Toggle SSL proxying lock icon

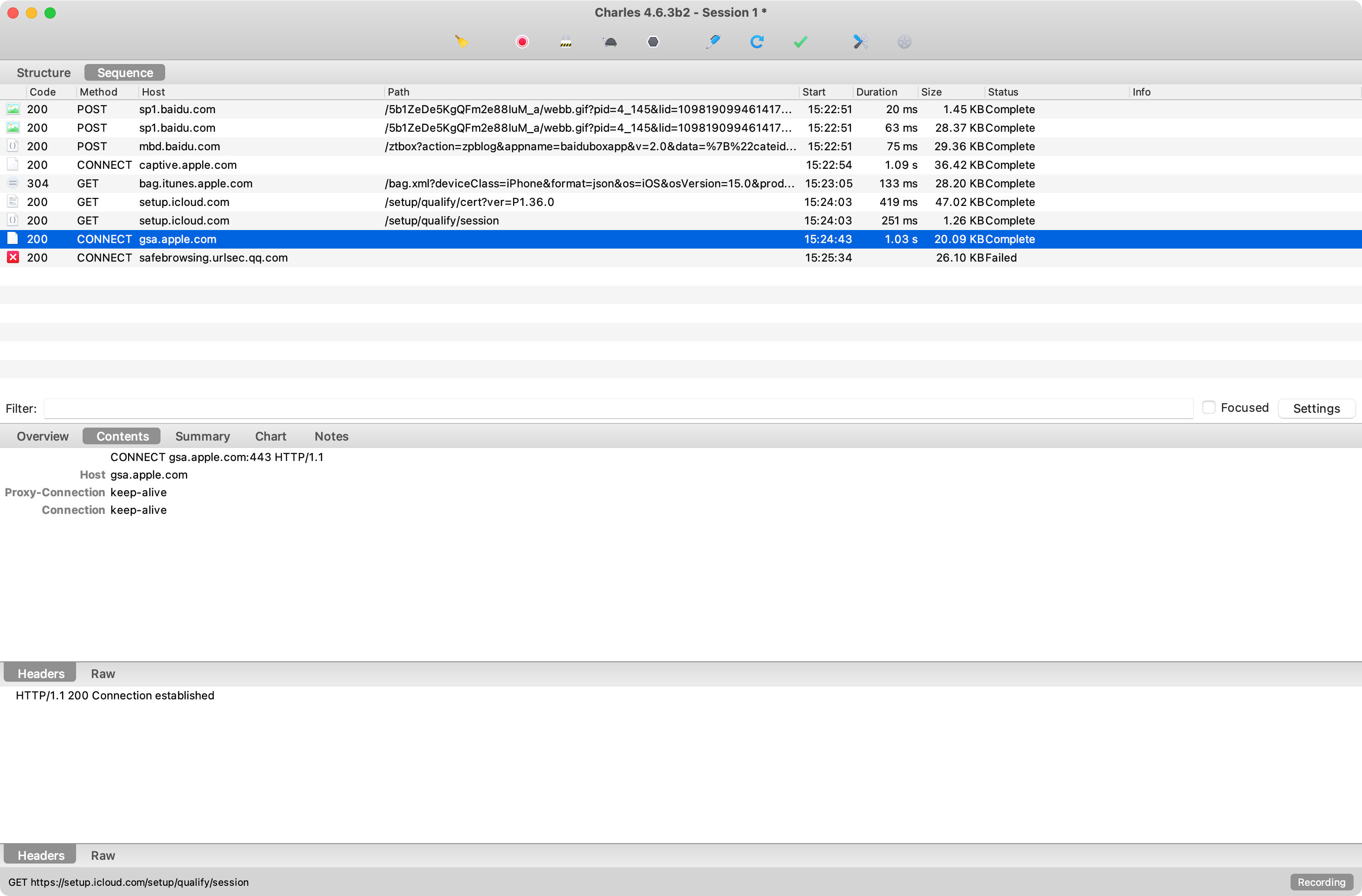(565, 42)
